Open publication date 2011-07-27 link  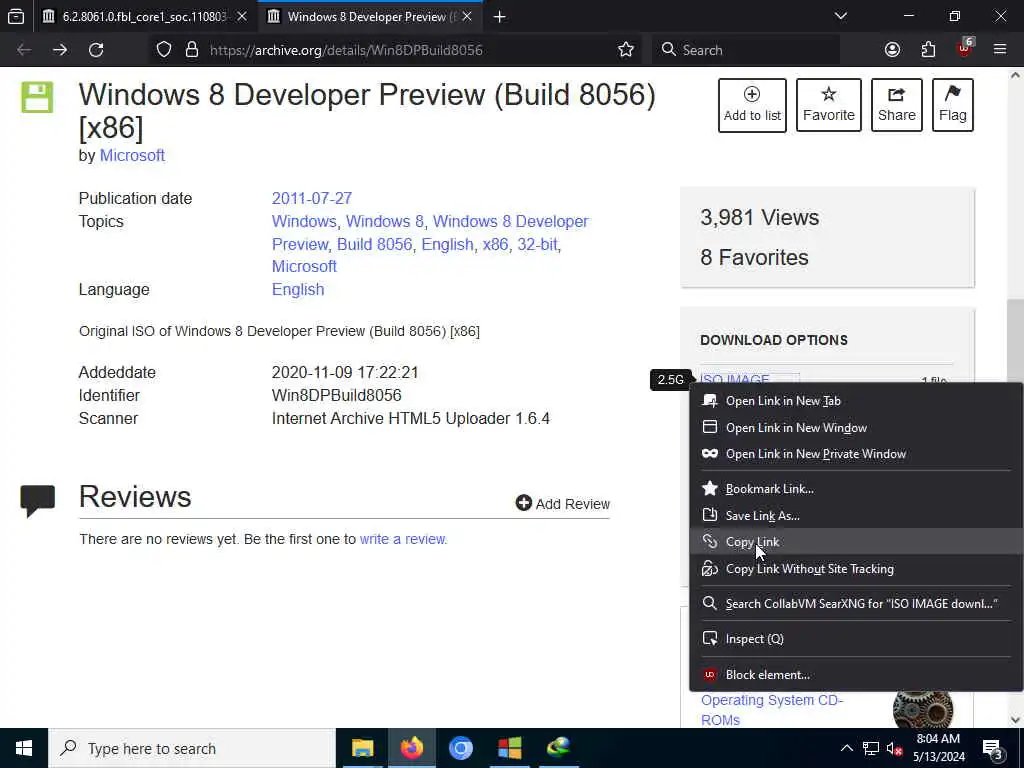pos(312,199)
